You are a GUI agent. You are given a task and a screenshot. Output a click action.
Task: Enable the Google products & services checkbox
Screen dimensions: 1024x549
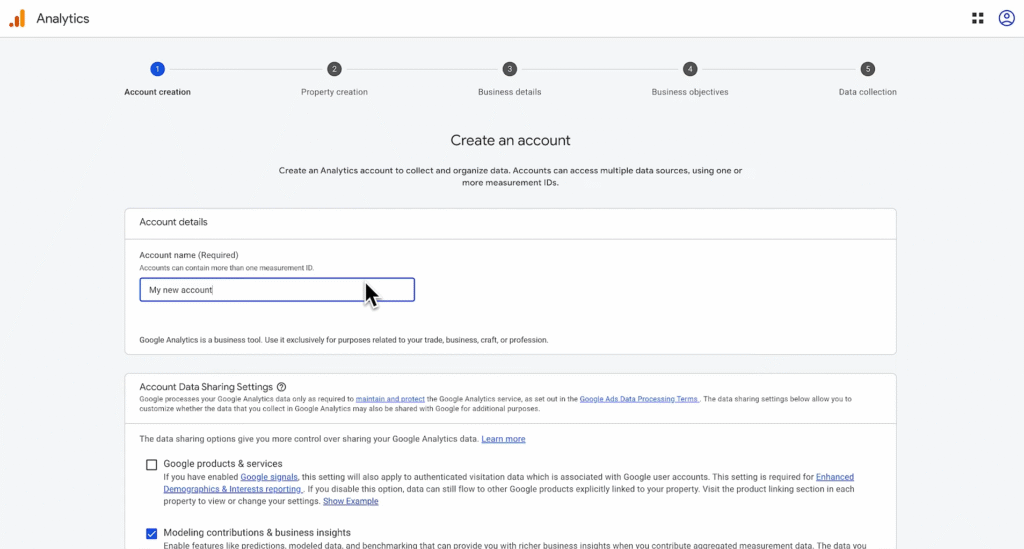click(152, 465)
